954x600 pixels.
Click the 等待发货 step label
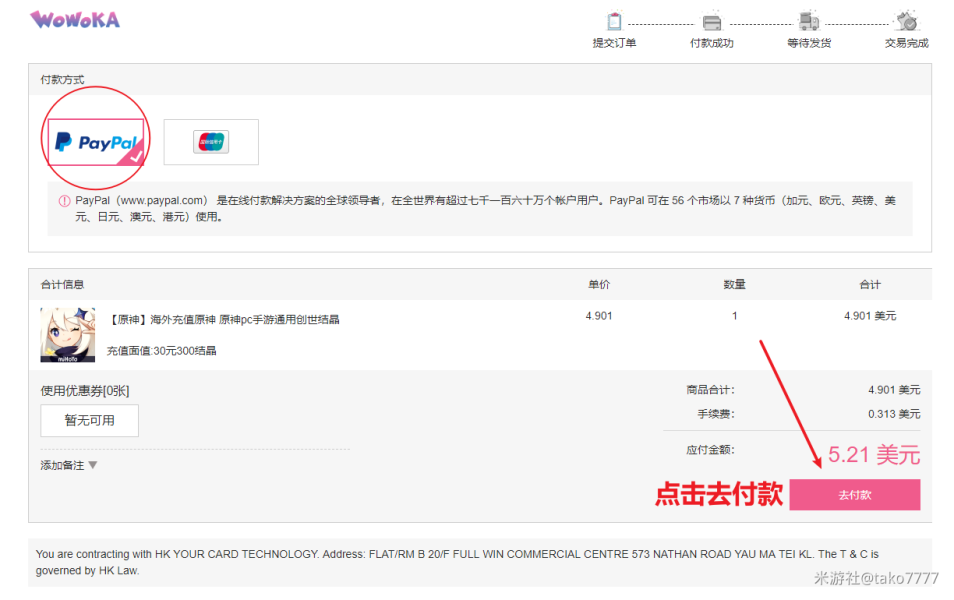click(x=809, y=43)
